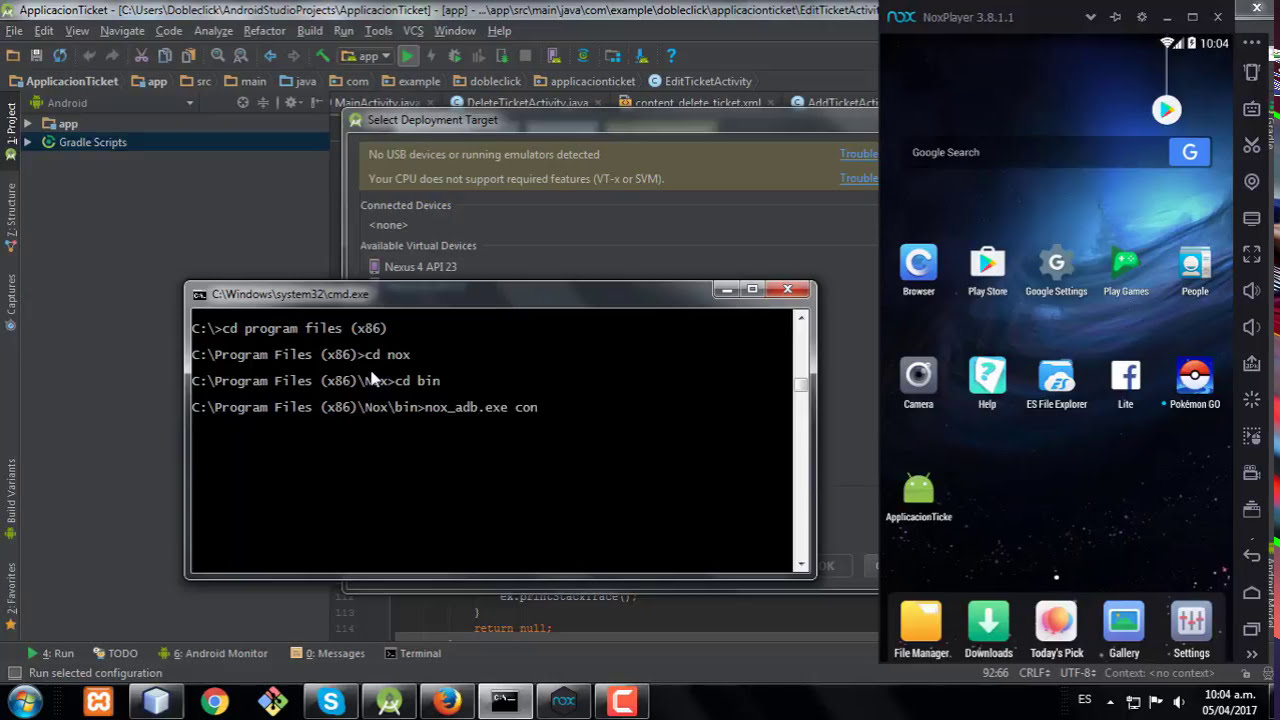The width and height of the screenshot is (1280, 720).
Task: Click the Paste toolbar icon
Action: (188, 56)
